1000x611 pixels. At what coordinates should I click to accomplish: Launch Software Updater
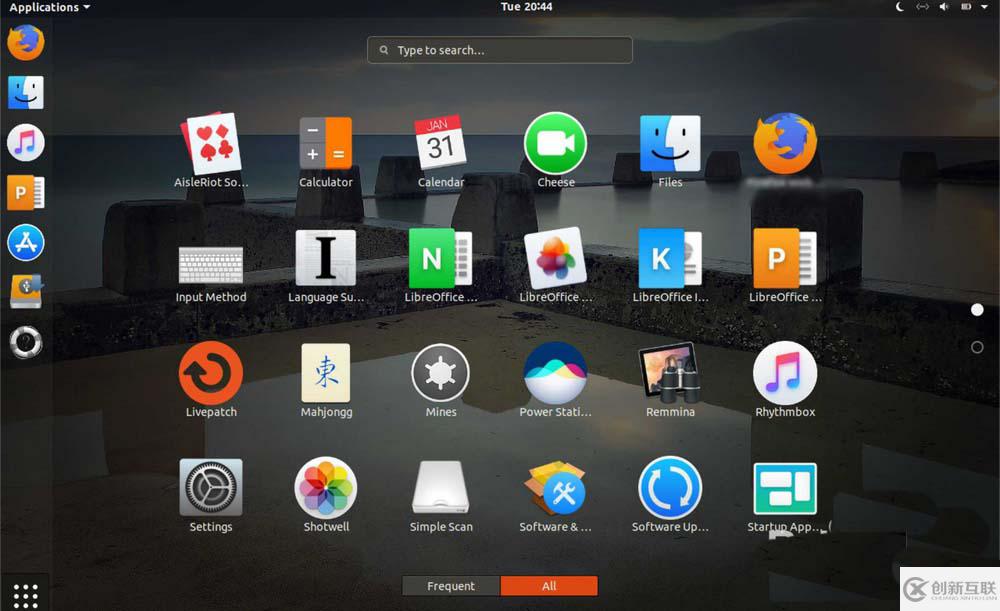[670, 488]
